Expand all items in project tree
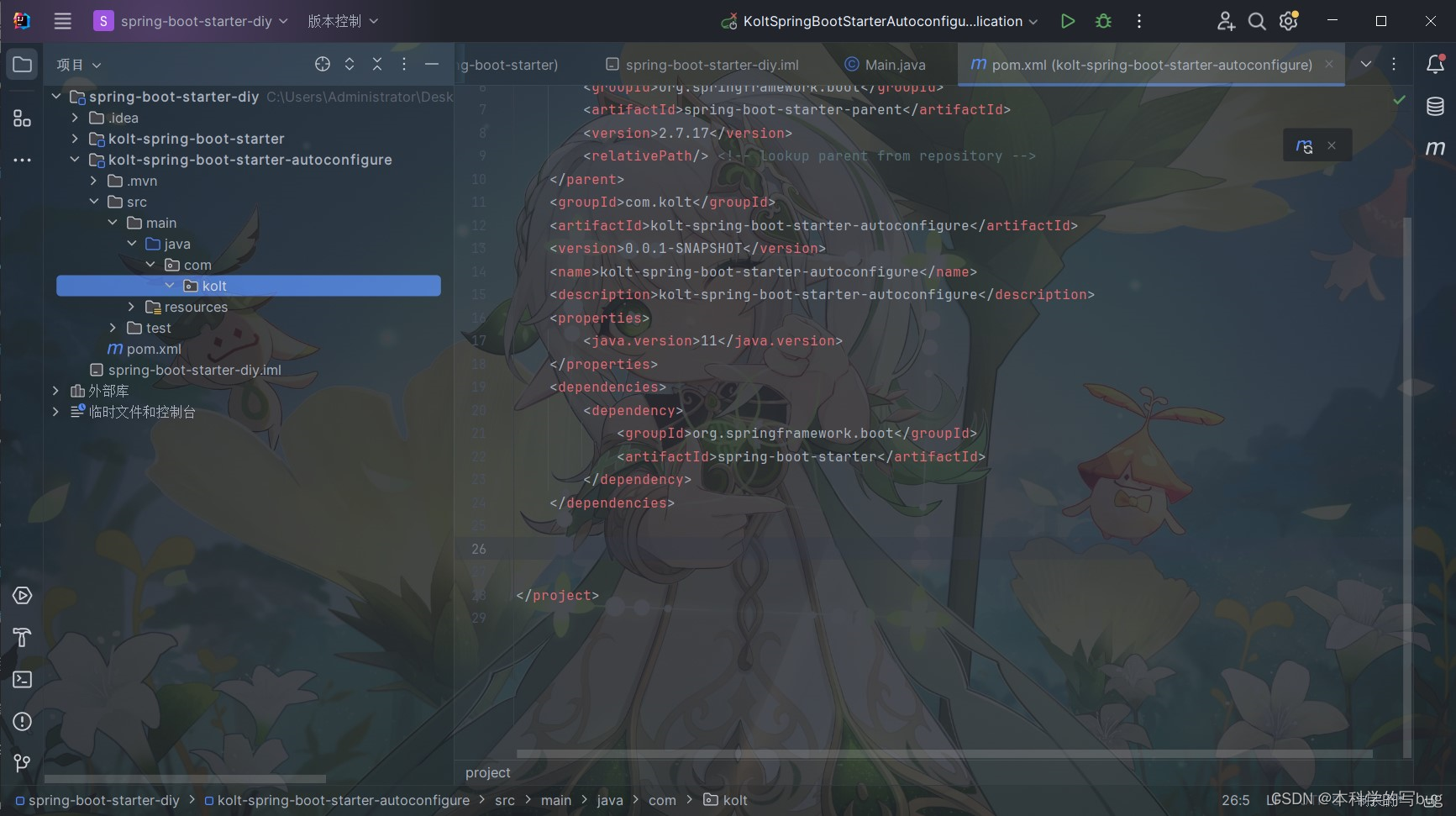The height and width of the screenshot is (816, 1456). [x=350, y=64]
